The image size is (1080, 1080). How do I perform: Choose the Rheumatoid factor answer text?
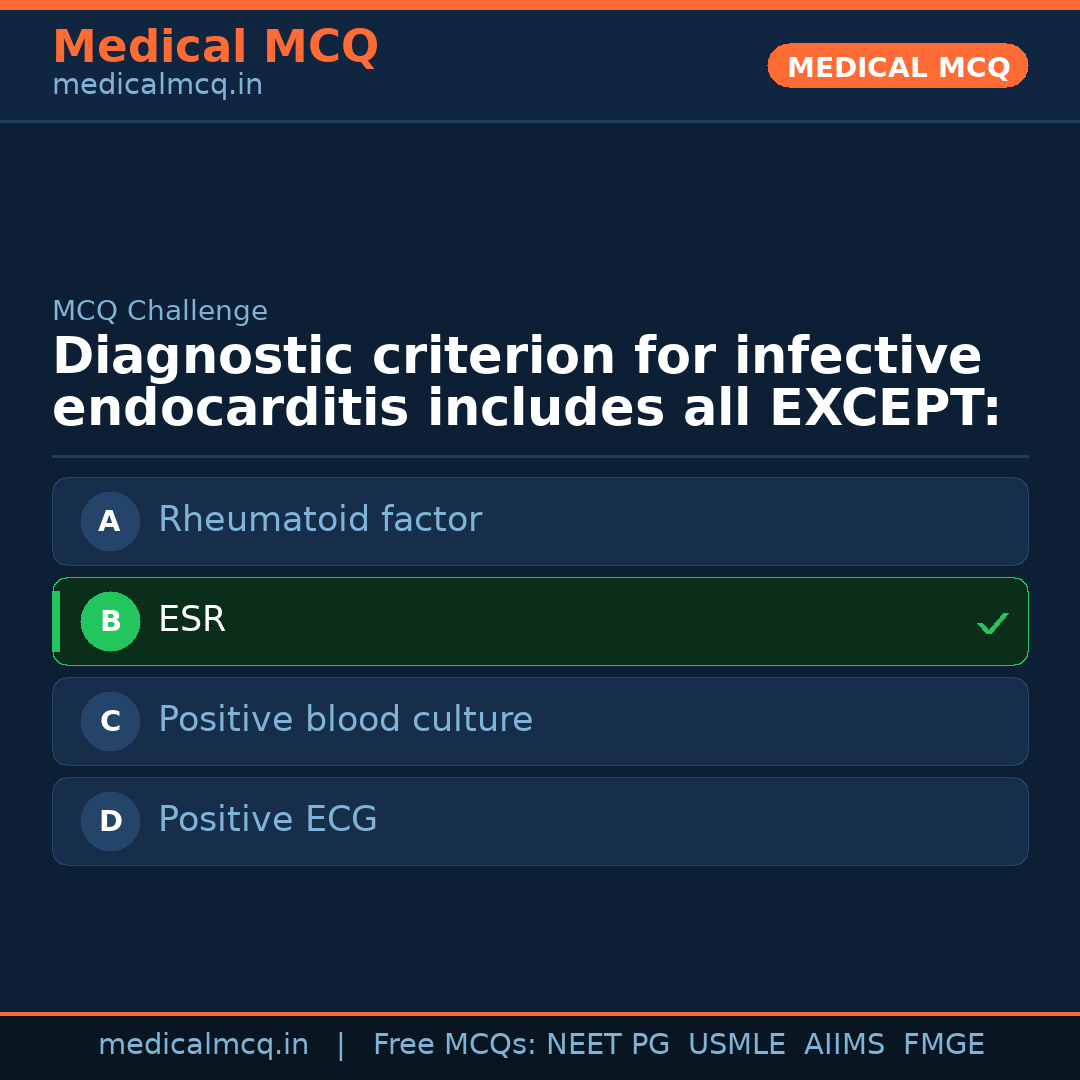point(320,520)
